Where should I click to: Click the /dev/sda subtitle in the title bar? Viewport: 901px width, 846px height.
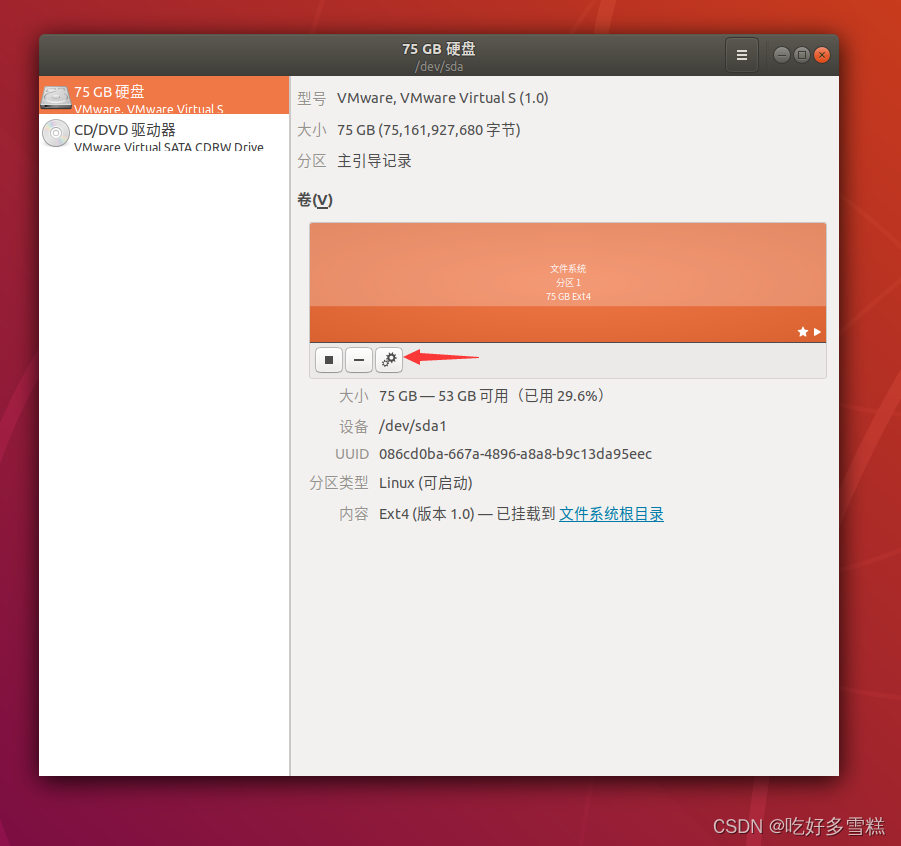pyautogui.click(x=439, y=67)
